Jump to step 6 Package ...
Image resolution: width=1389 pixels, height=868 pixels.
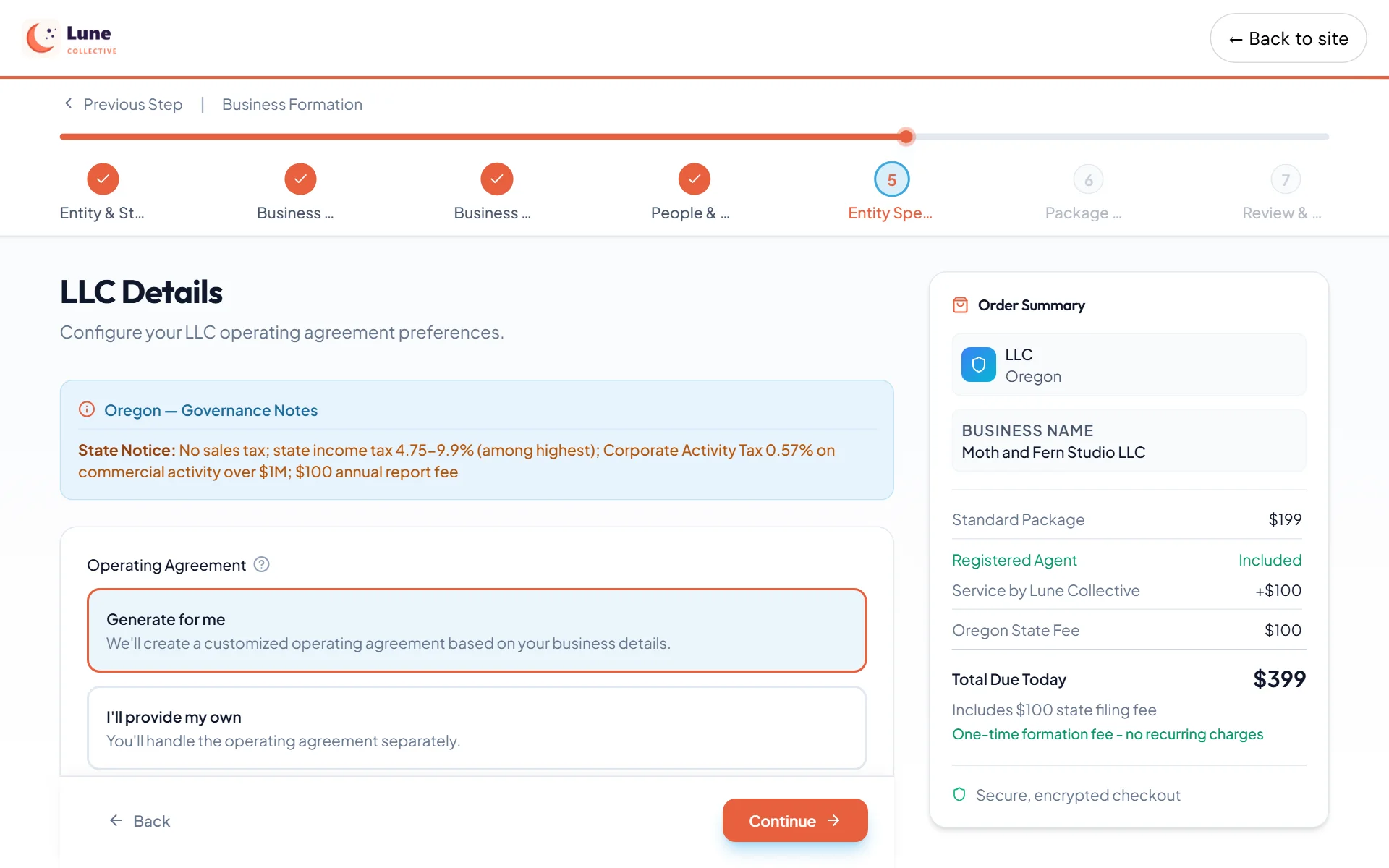(1088, 179)
